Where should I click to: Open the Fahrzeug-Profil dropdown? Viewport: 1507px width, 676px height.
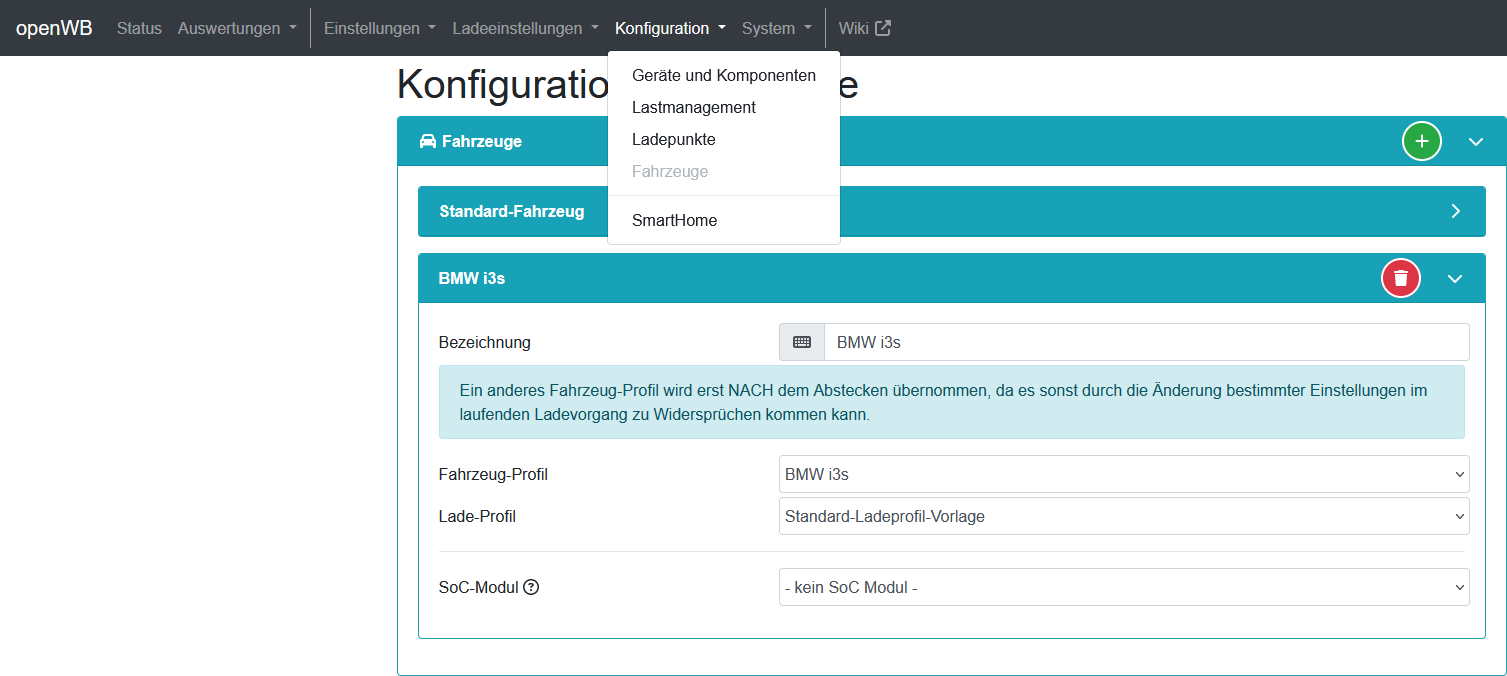point(1123,474)
